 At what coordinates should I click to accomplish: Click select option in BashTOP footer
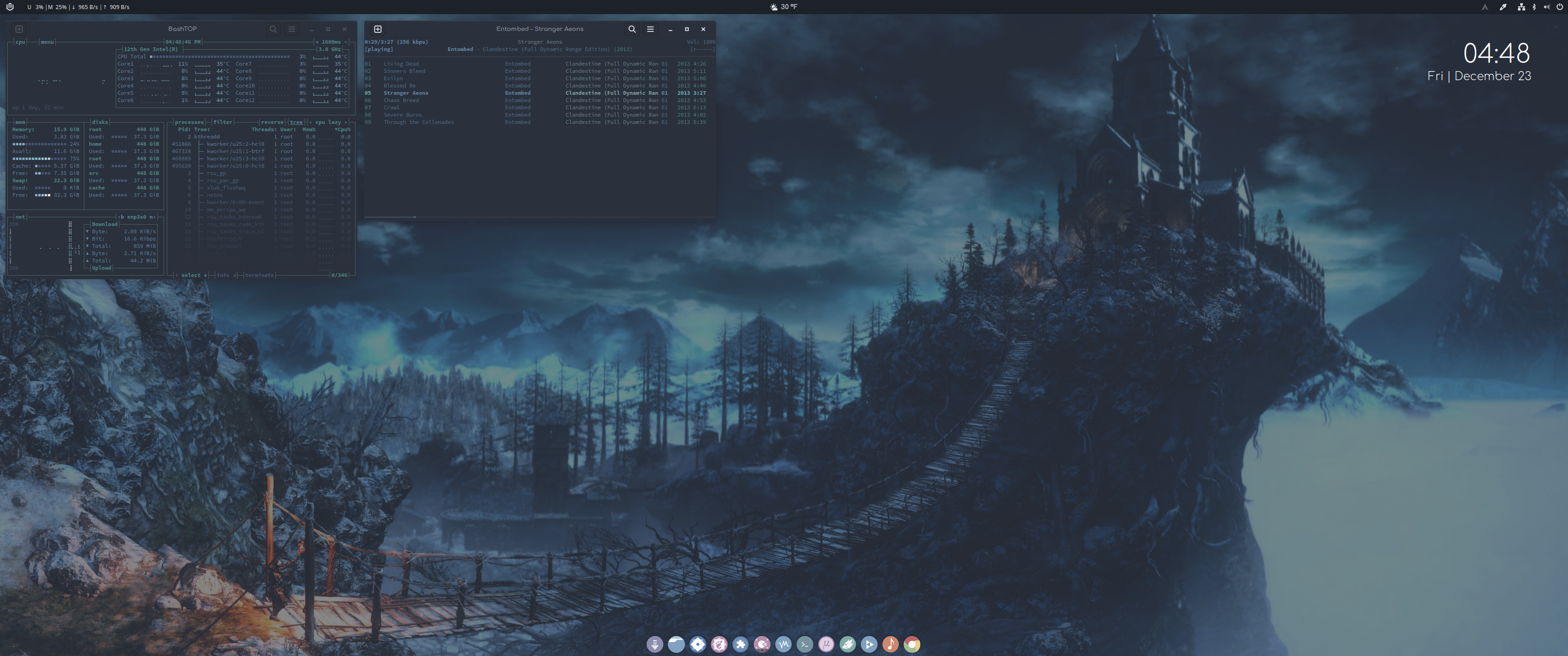[x=191, y=276]
